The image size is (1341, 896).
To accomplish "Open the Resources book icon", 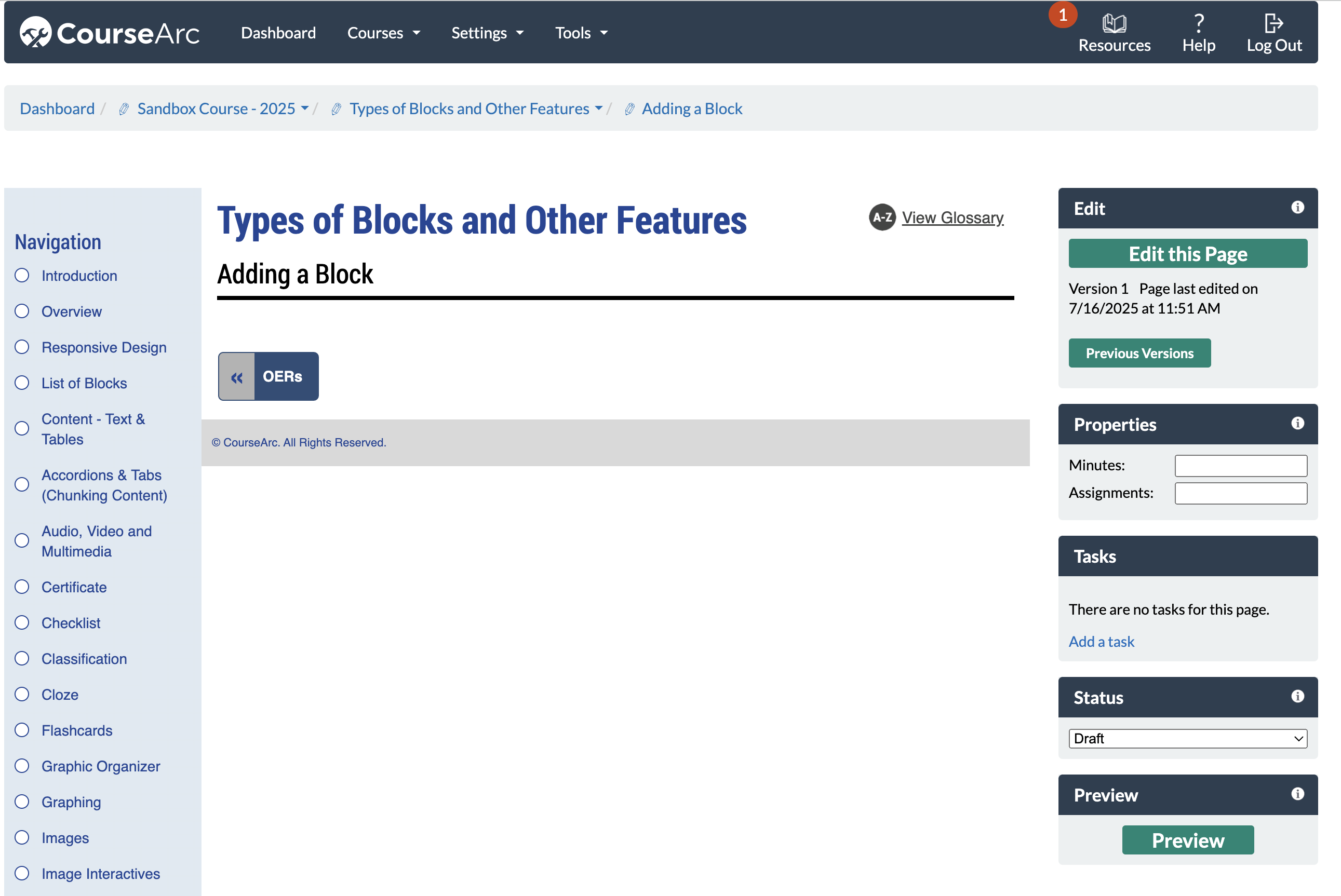I will click(x=1114, y=23).
